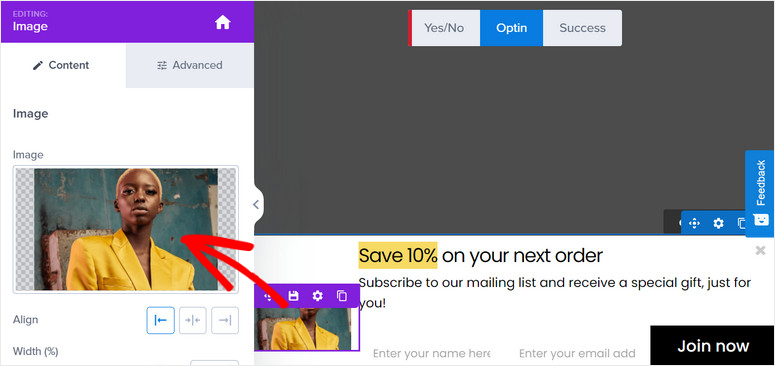This screenshot has width=775, height=366.
Task: Open settings gear on the purple image toolbar
Action: (x=317, y=296)
